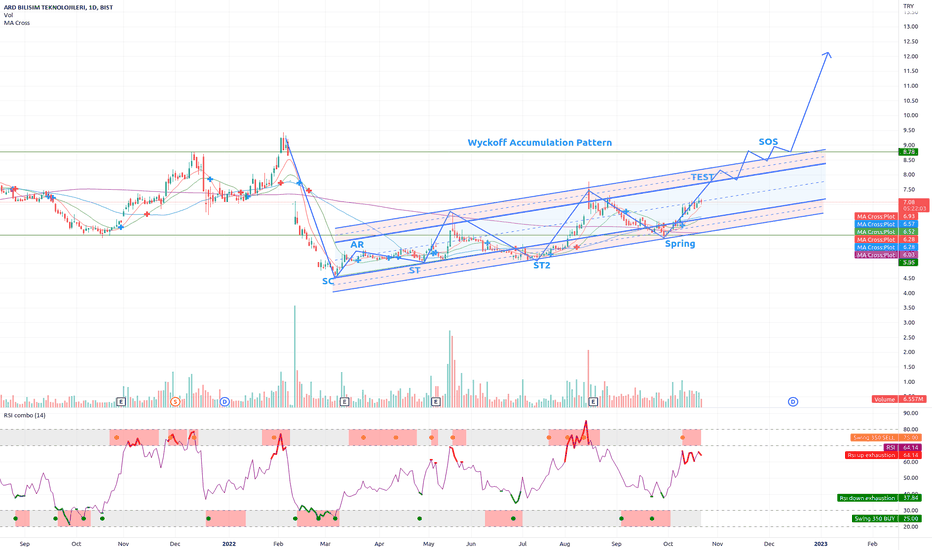This screenshot has width=932, height=550.
Task: Click the dividend D marker near January 2022
Action: coord(225,402)
